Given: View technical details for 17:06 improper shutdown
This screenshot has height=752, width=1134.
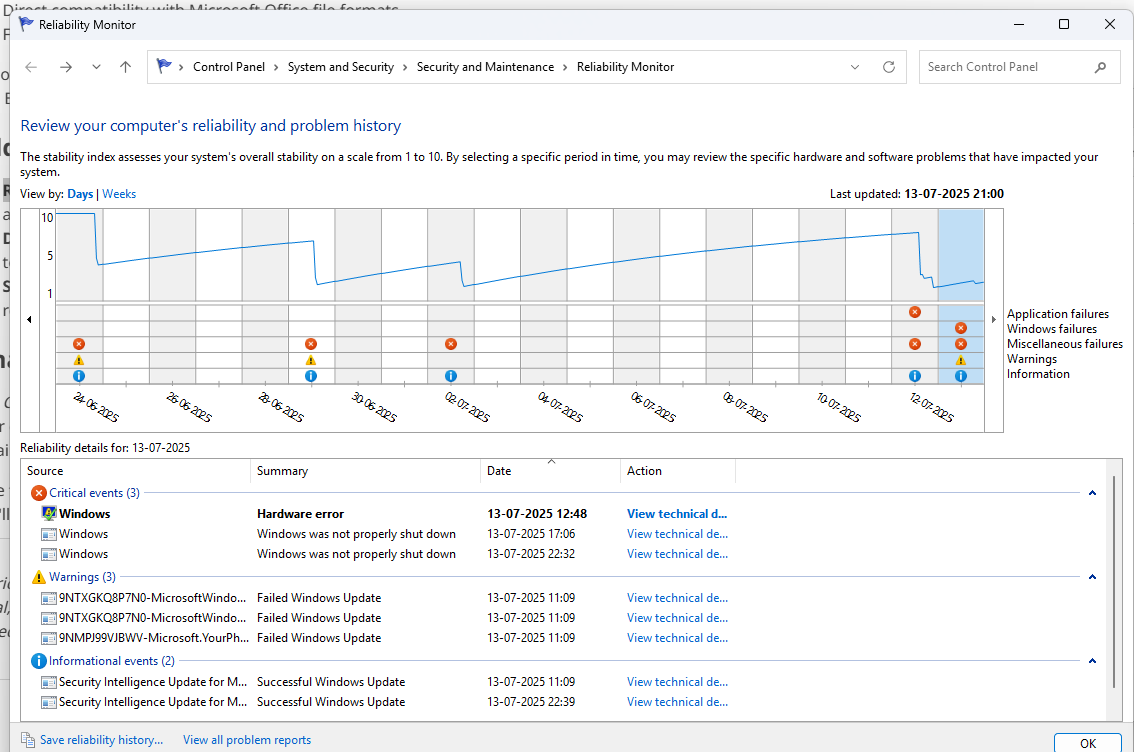Looking at the screenshot, I should [677, 534].
